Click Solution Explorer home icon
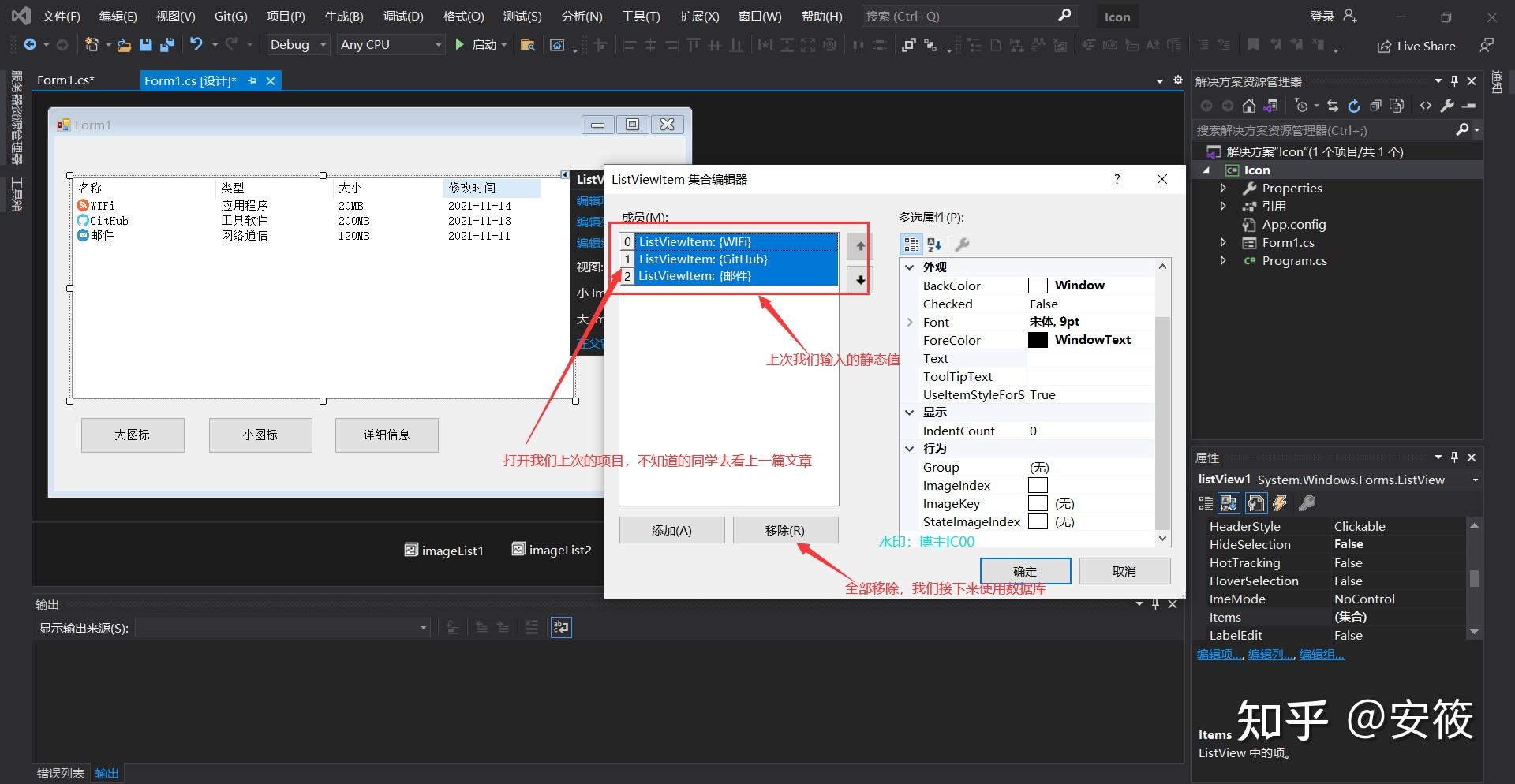The height and width of the screenshot is (784, 1515). click(x=1248, y=106)
